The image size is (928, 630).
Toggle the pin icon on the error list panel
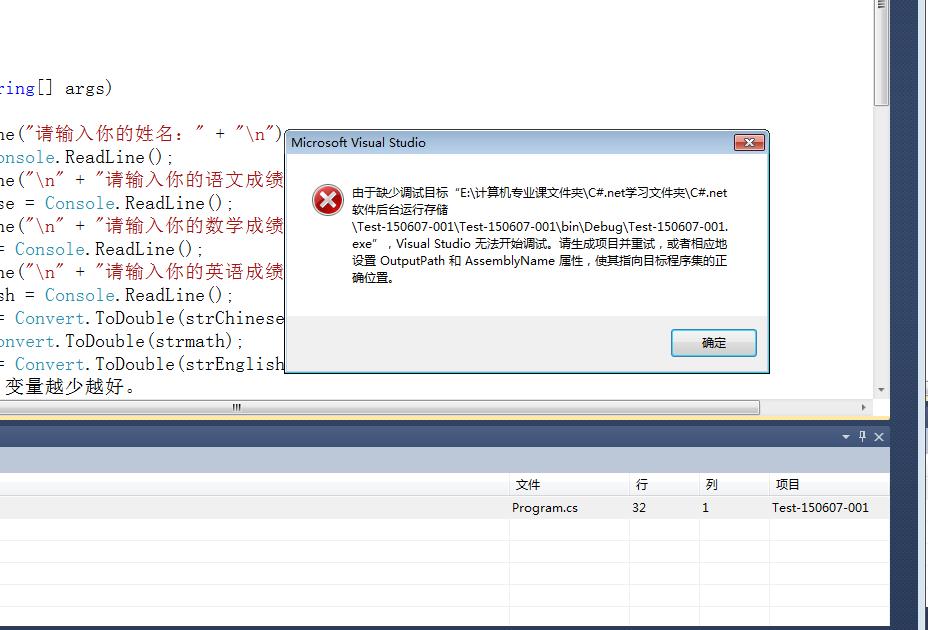pyautogui.click(x=862, y=436)
